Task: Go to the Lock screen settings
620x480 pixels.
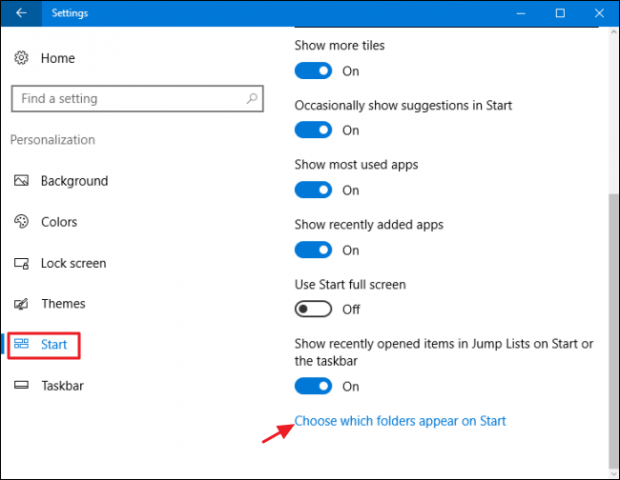Action: [73, 263]
